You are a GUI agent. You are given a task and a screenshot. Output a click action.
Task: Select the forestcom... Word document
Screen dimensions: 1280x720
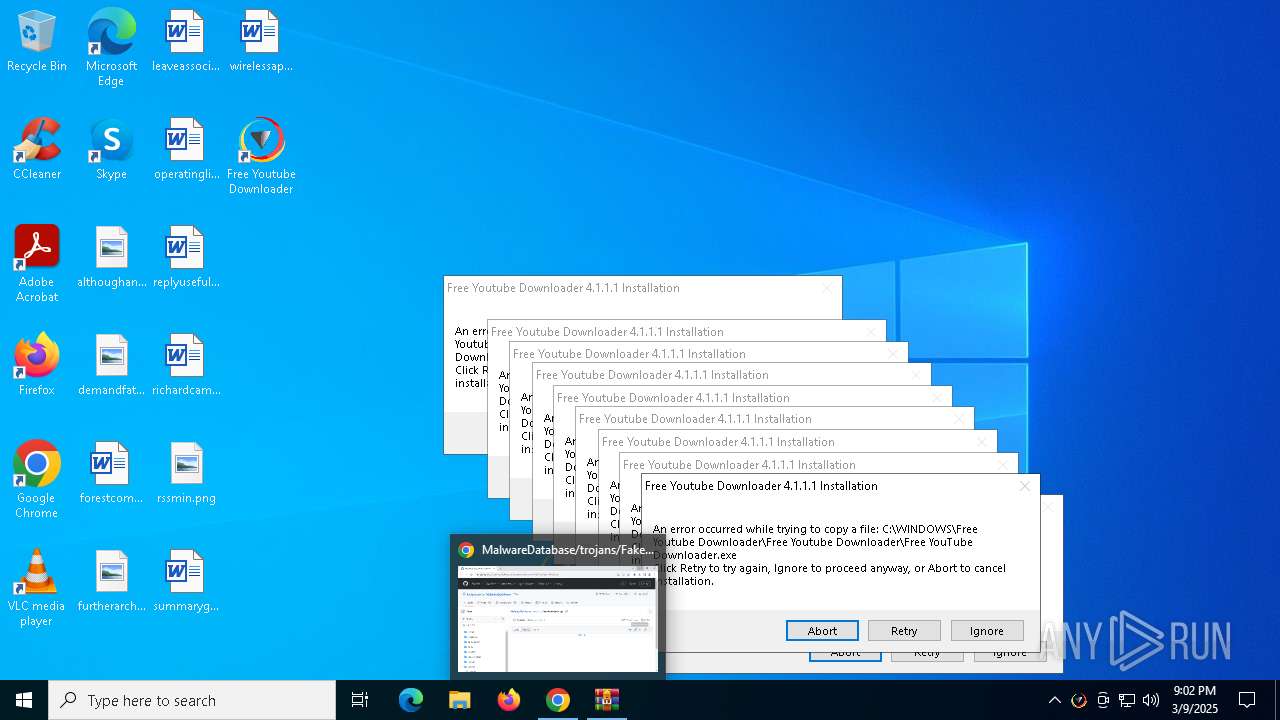tap(111, 473)
